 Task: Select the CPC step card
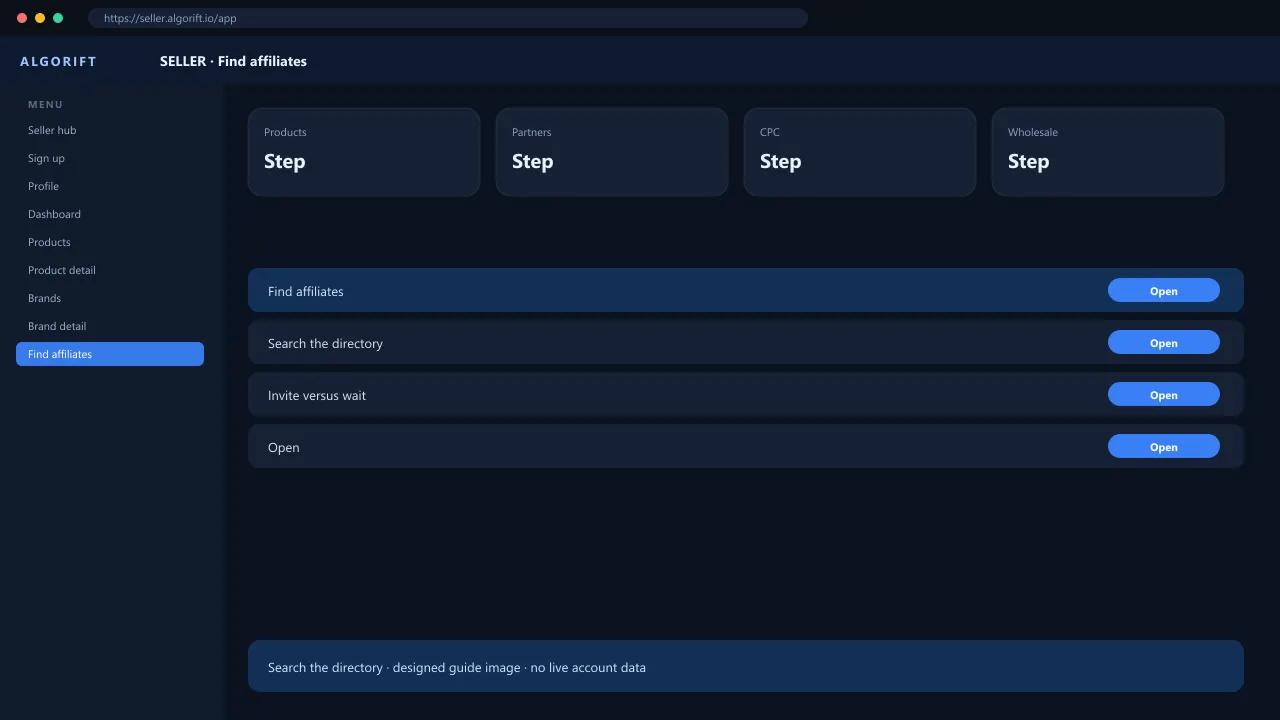860,152
